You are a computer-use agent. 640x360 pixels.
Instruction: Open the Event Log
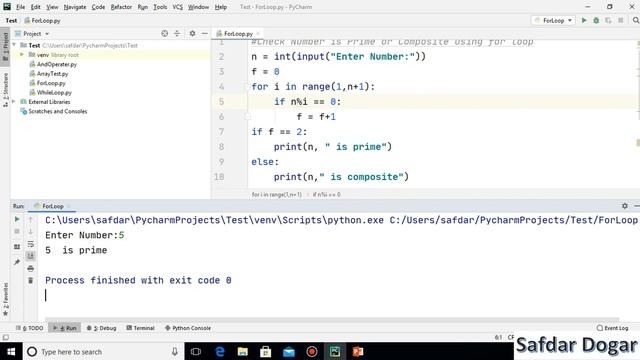(x=612, y=328)
